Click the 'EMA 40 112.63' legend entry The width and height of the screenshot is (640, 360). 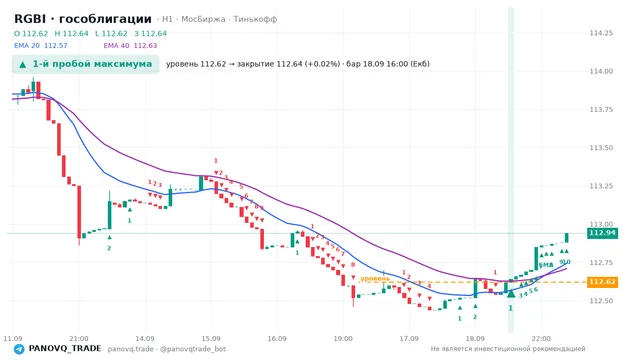click(130, 45)
